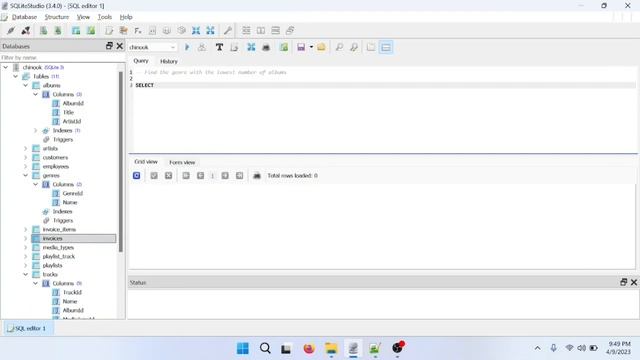Viewport: 640px width, 360px height.
Task: Switch to the History tab
Action: tap(169, 61)
